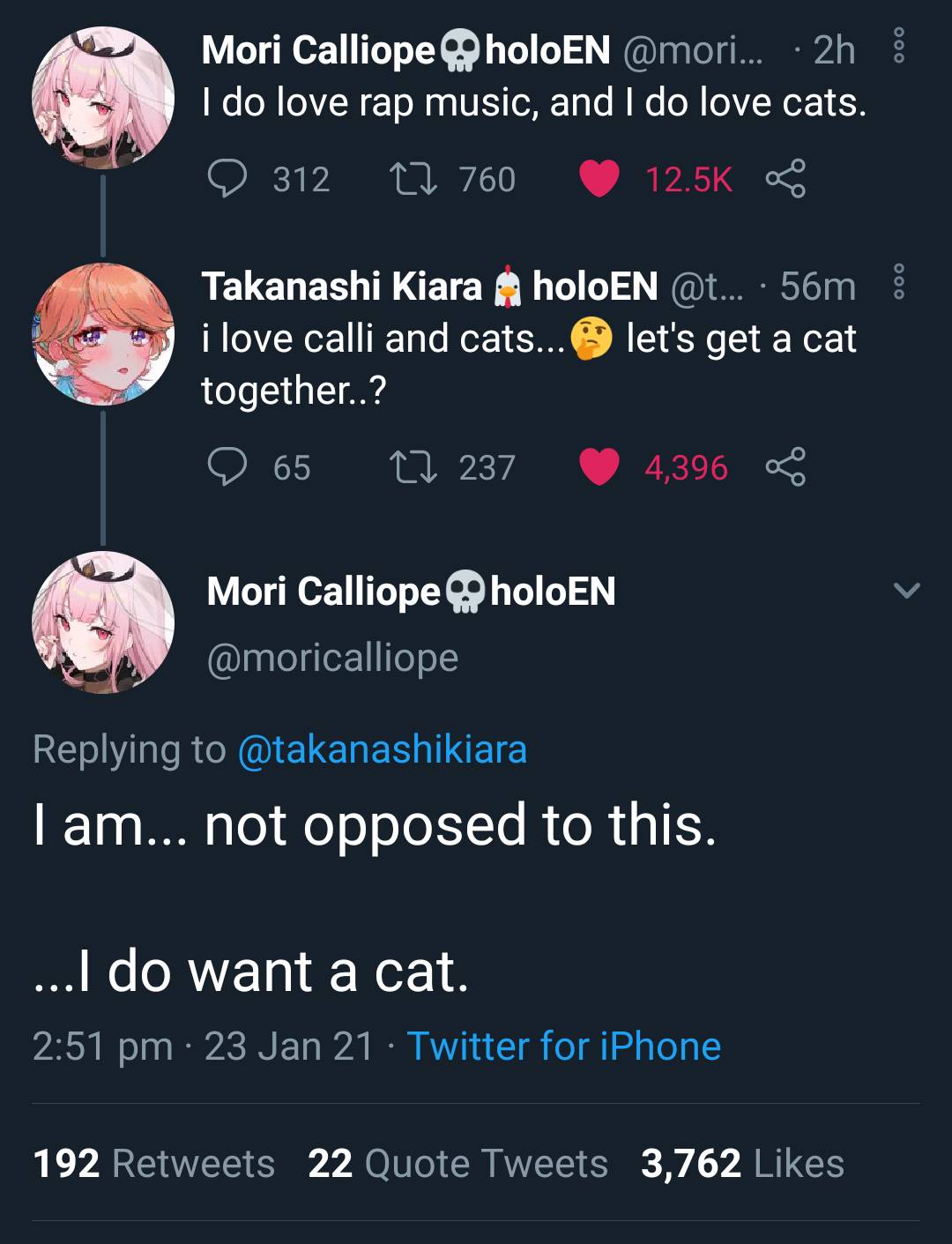
Task: Open three-dot menu on Kiara's tweet
Action: [898, 281]
